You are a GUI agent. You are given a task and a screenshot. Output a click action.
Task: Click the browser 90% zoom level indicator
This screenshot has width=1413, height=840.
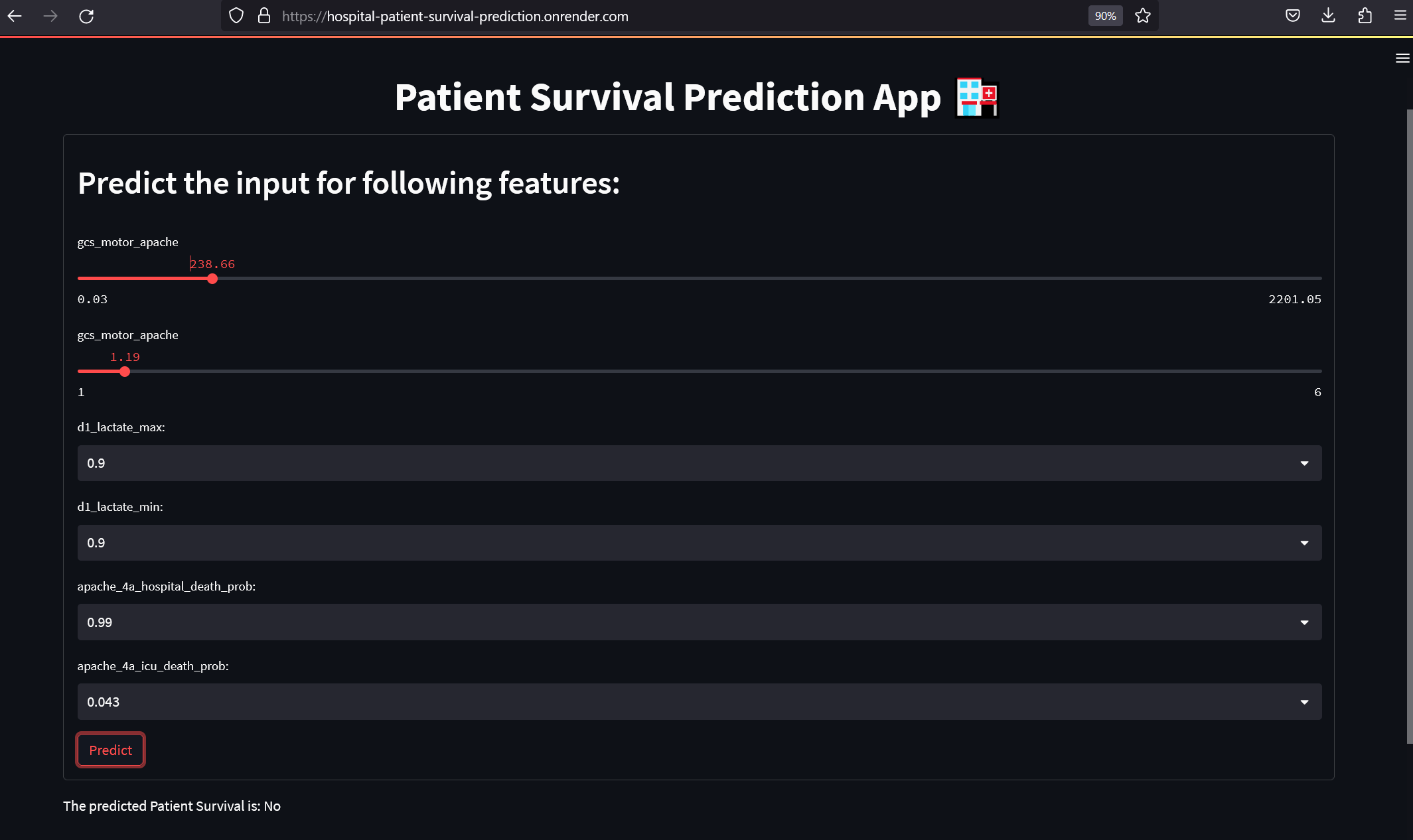[x=1105, y=15]
